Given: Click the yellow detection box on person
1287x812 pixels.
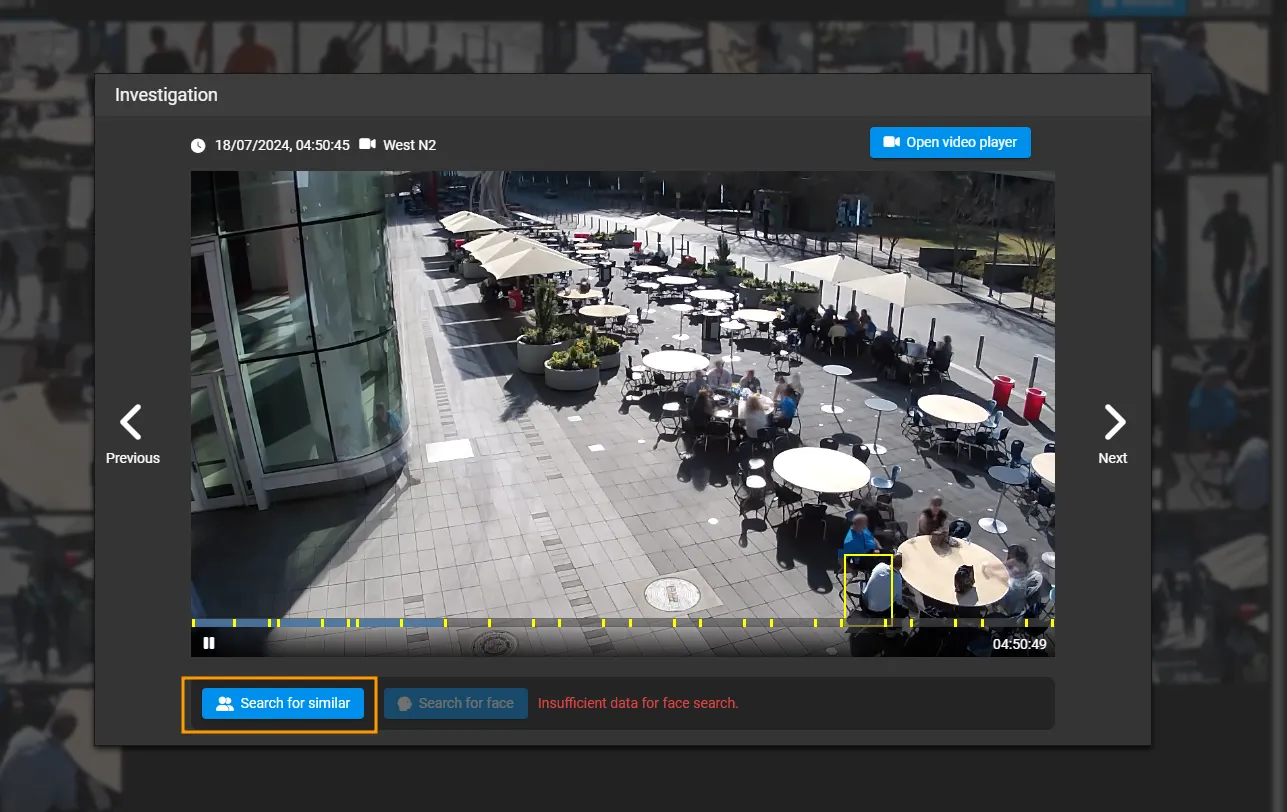Looking at the screenshot, I should (868, 589).
